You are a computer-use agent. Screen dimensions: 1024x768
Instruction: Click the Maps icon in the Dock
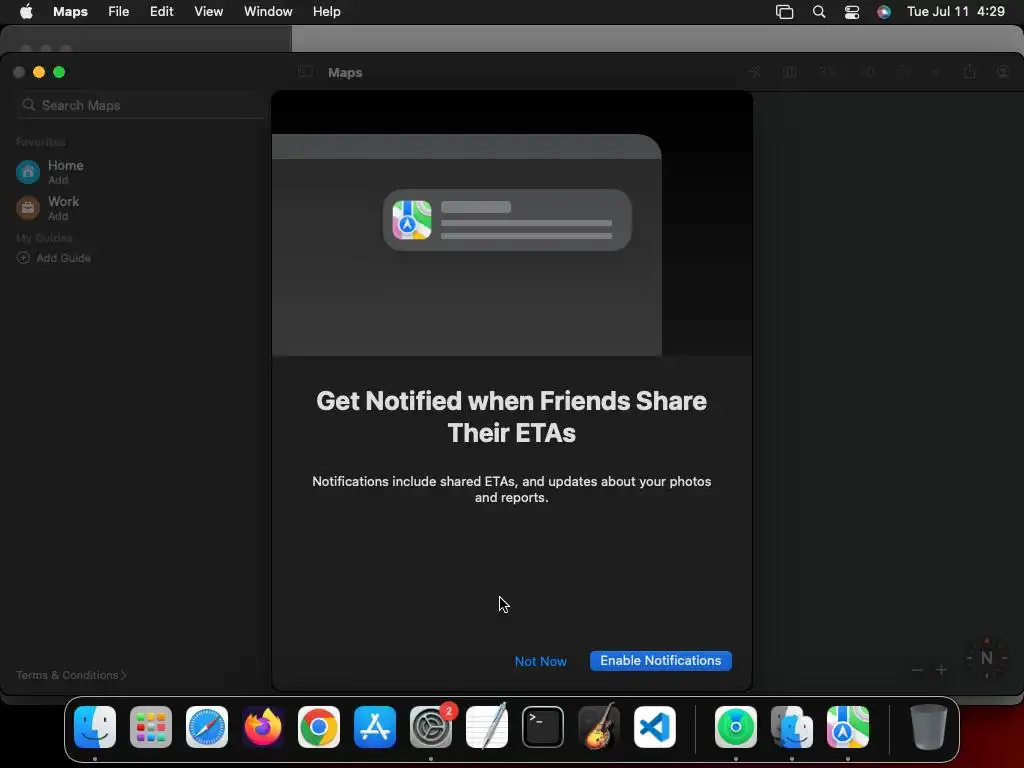pyautogui.click(x=848, y=727)
